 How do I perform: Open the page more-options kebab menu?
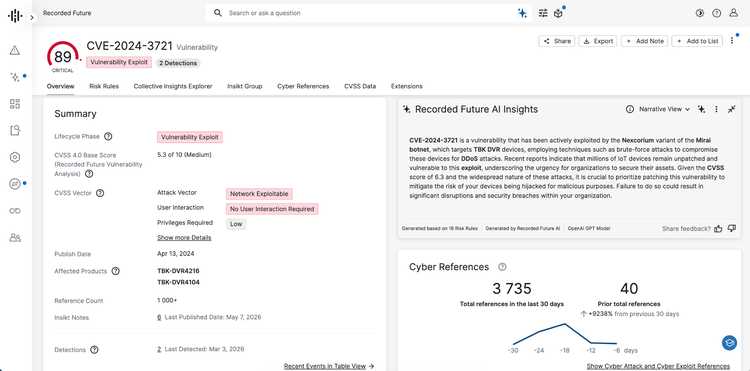pos(732,41)
